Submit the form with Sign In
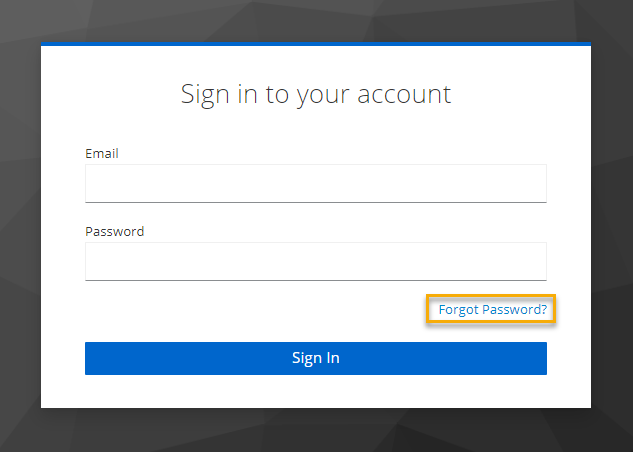The image size is (633, 452). 315,358
